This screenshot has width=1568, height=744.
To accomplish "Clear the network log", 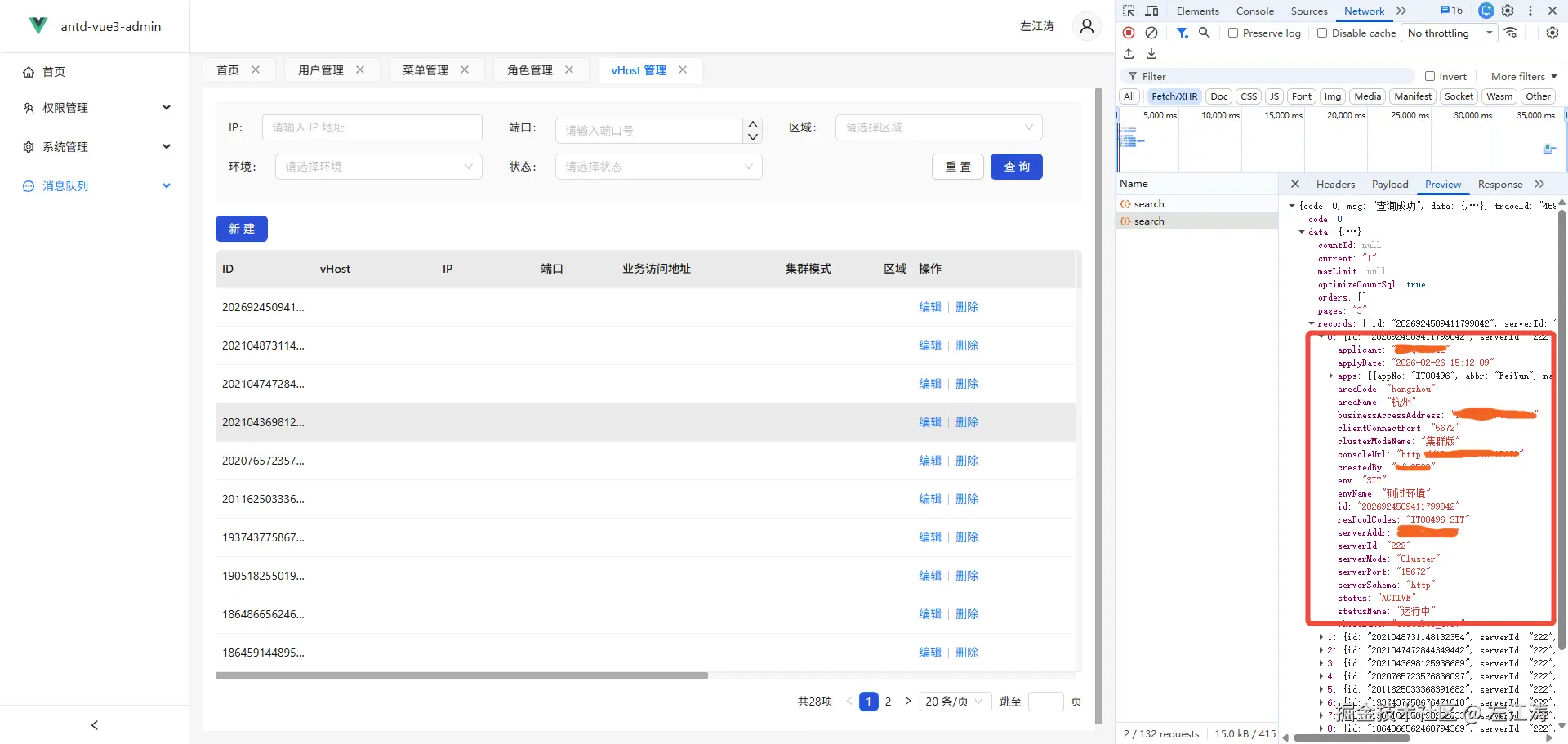I will [1151, 33].
